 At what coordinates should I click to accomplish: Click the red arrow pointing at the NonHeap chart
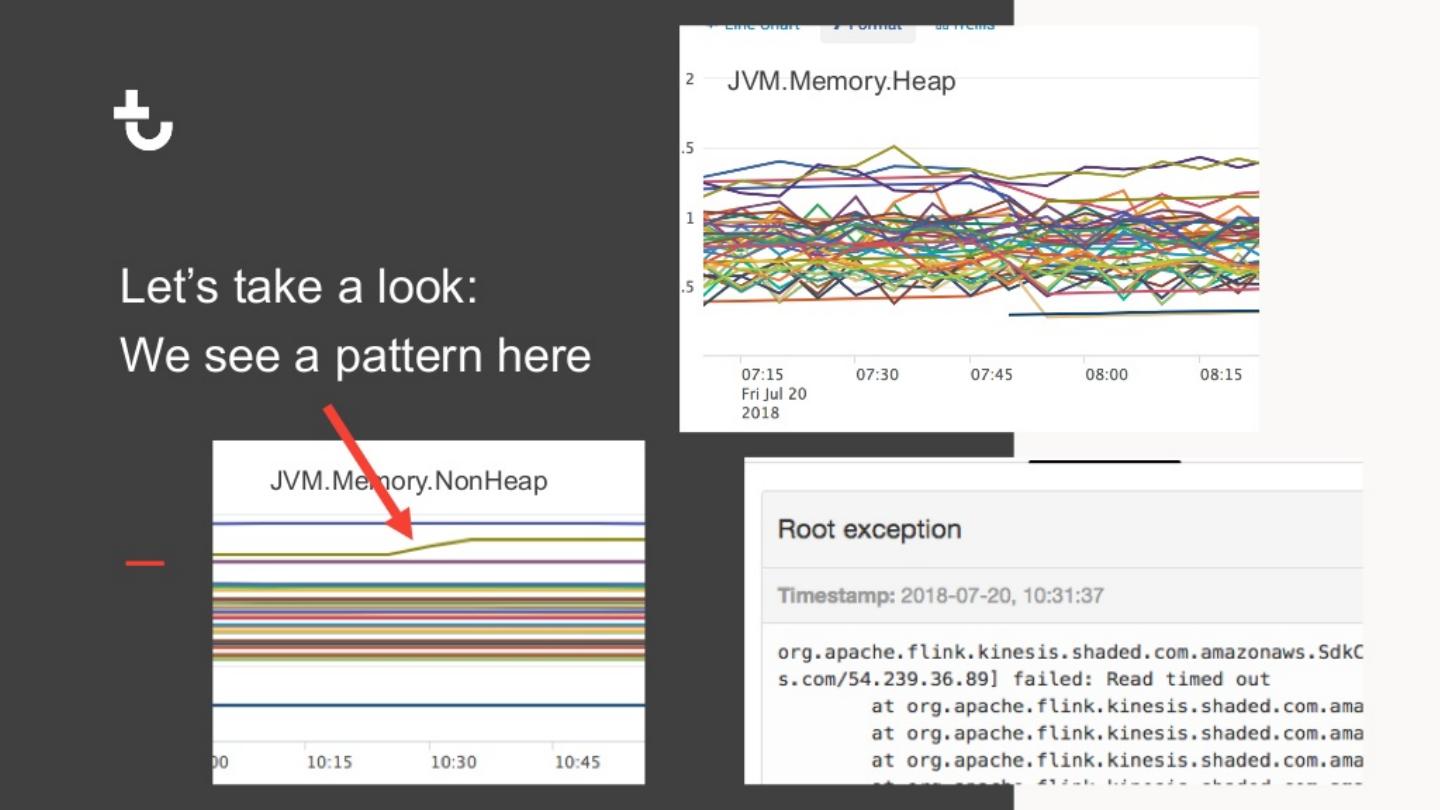tap(367, 470)
